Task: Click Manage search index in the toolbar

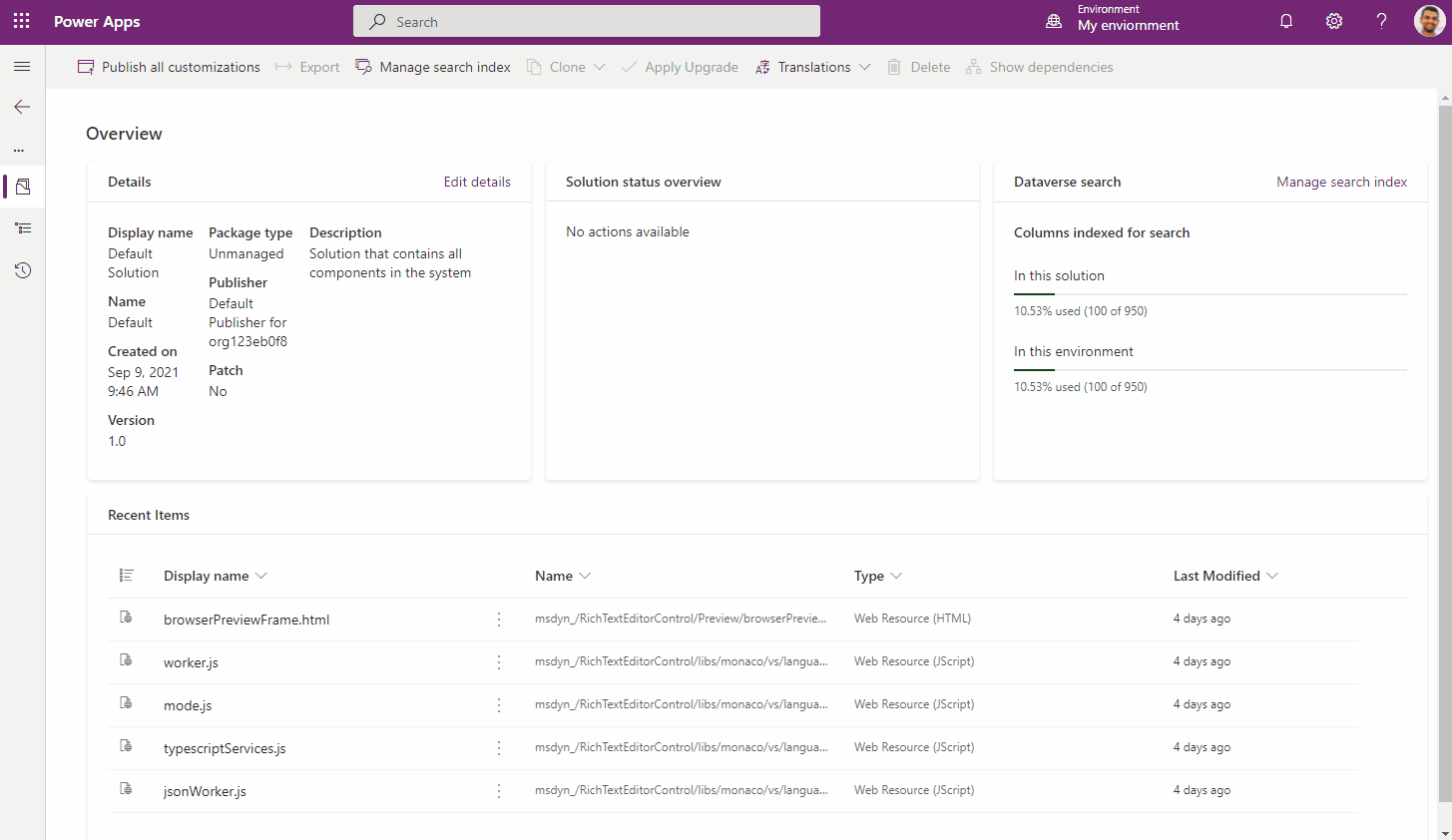Action: [x=433, y=67]
